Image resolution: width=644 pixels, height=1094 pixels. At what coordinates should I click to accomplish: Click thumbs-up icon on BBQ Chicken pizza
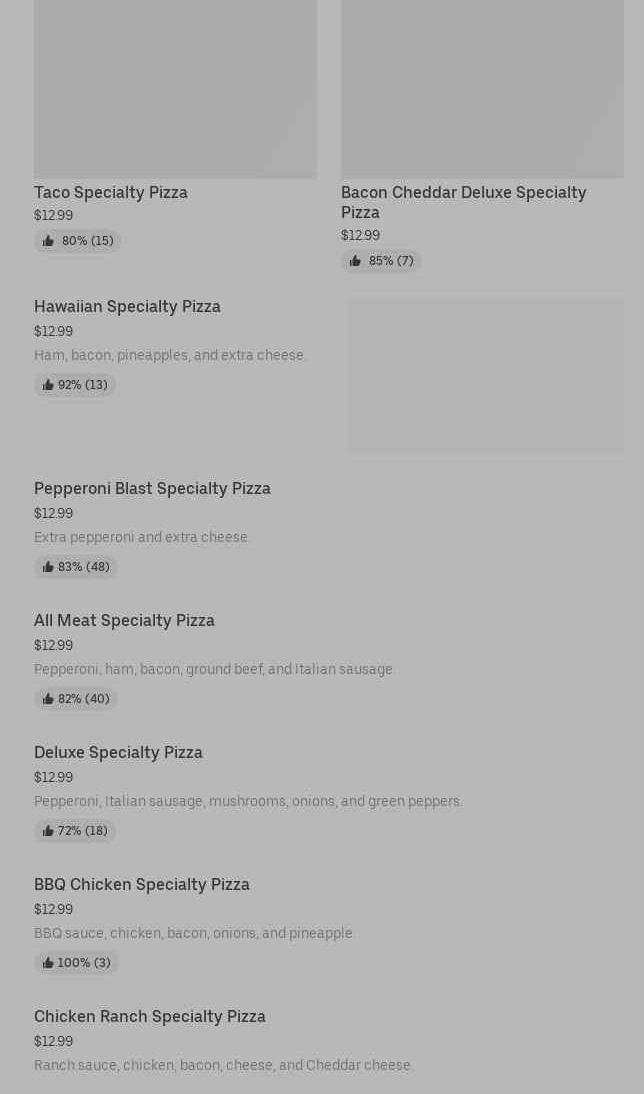click(x=48, y=963)
